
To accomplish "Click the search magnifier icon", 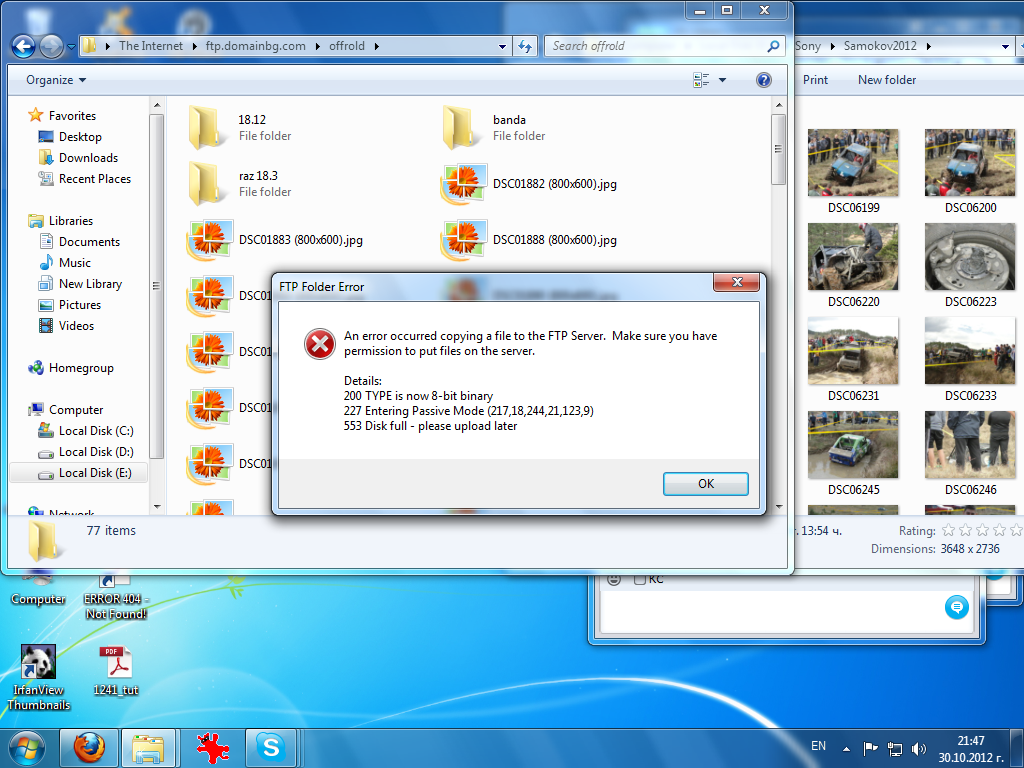I will click(x=773, y=46).
